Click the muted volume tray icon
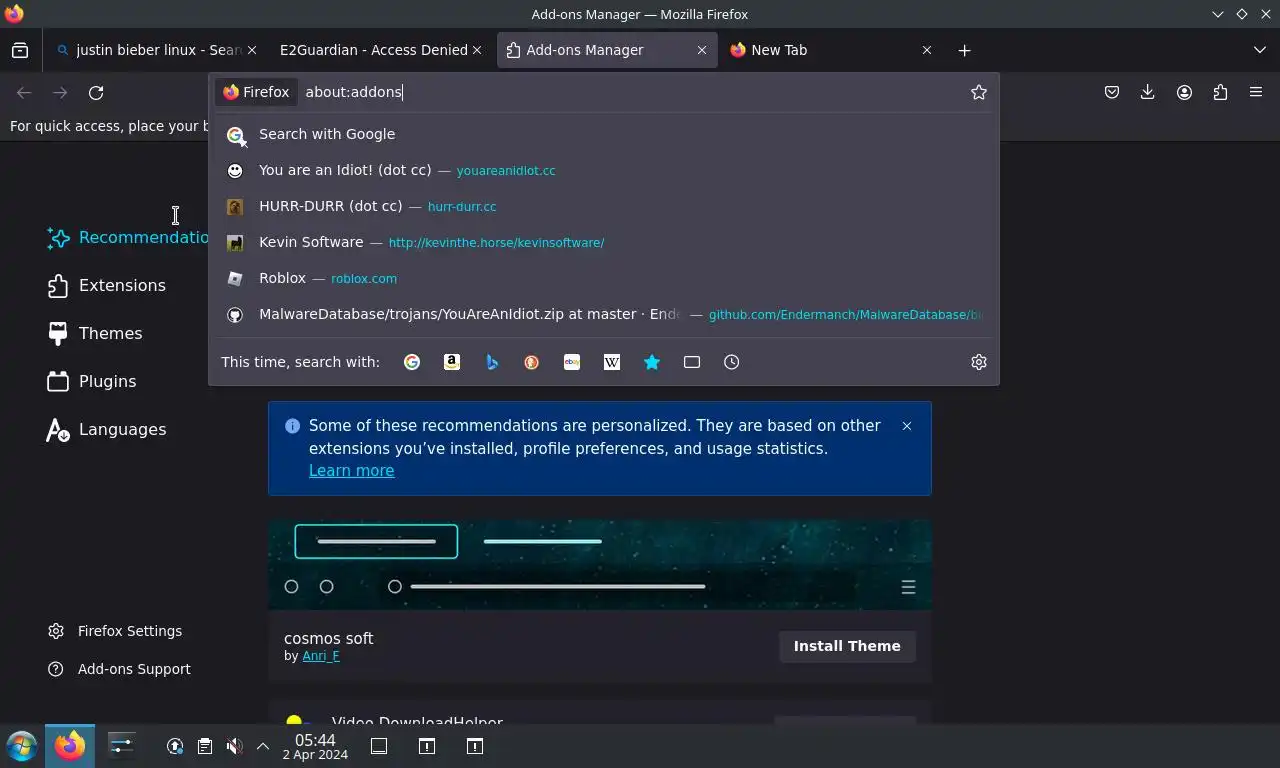This screenshot has width=1280, height=768. (x=234, y=746)
